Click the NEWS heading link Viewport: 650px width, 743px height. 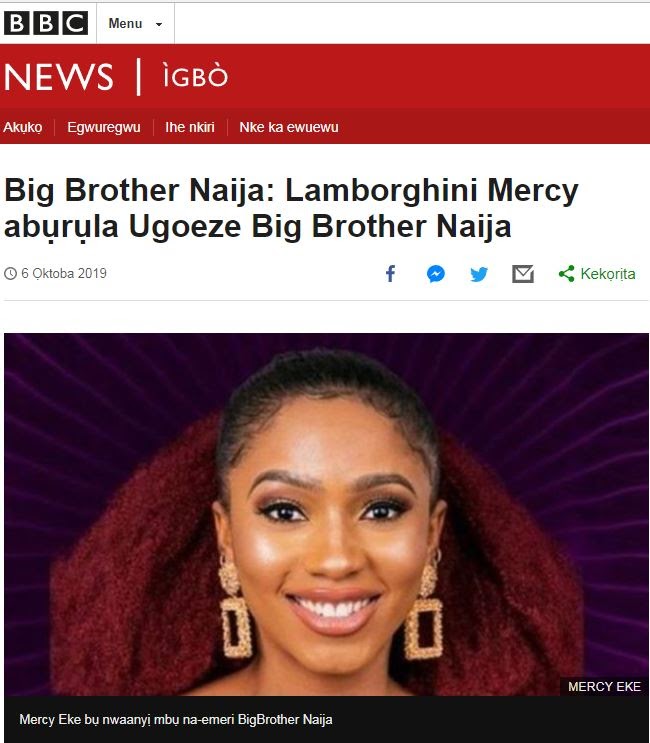click(59, 77)
